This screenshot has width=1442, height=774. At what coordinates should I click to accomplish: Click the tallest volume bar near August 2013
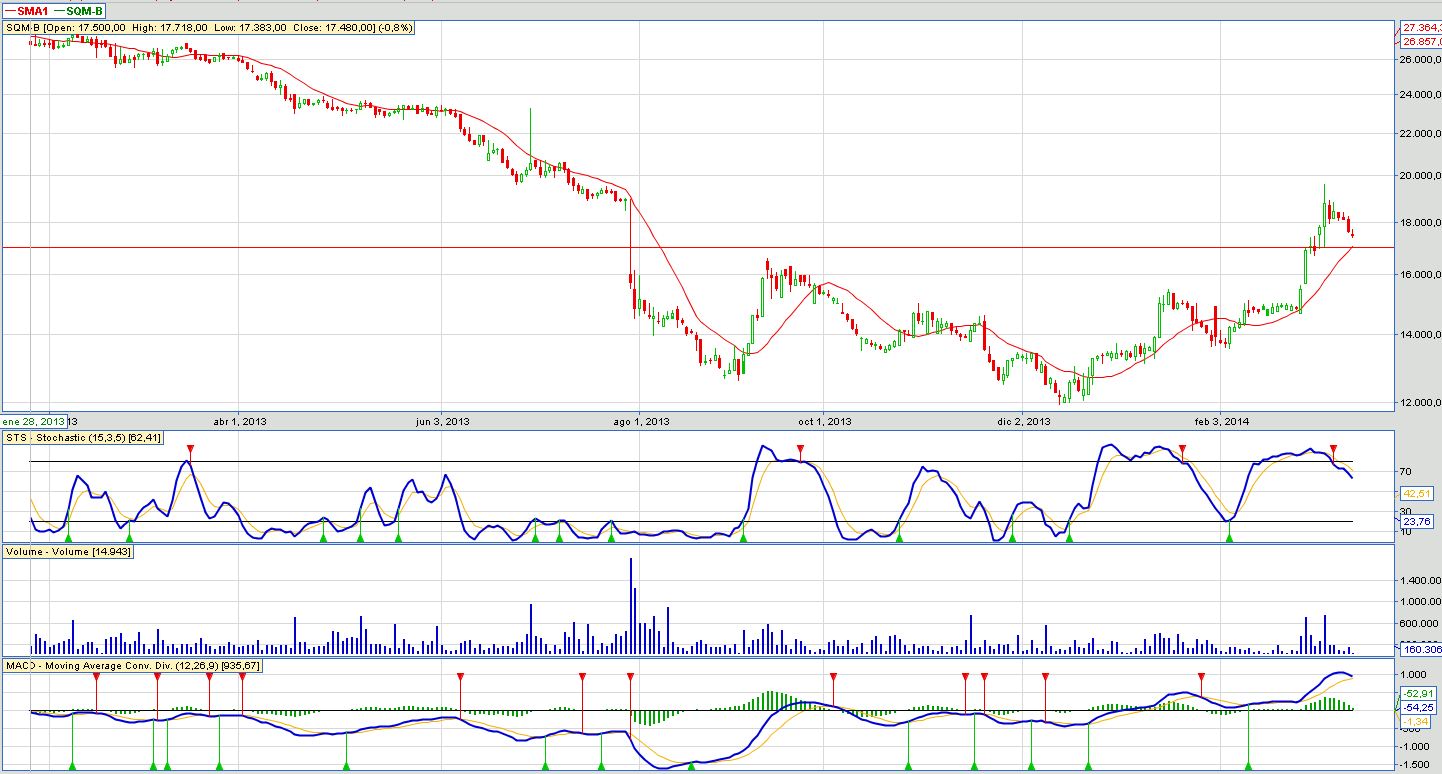(x=631, y=605)
